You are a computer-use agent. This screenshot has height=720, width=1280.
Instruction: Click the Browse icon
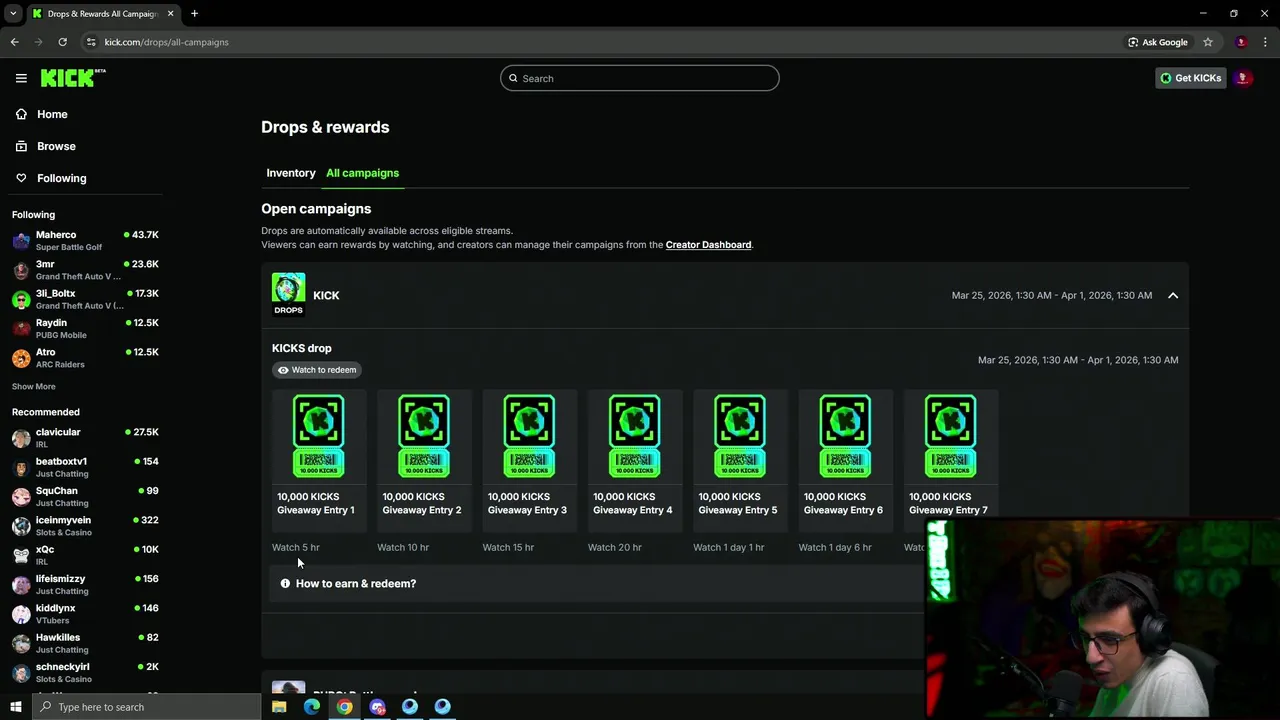[21, 146]
